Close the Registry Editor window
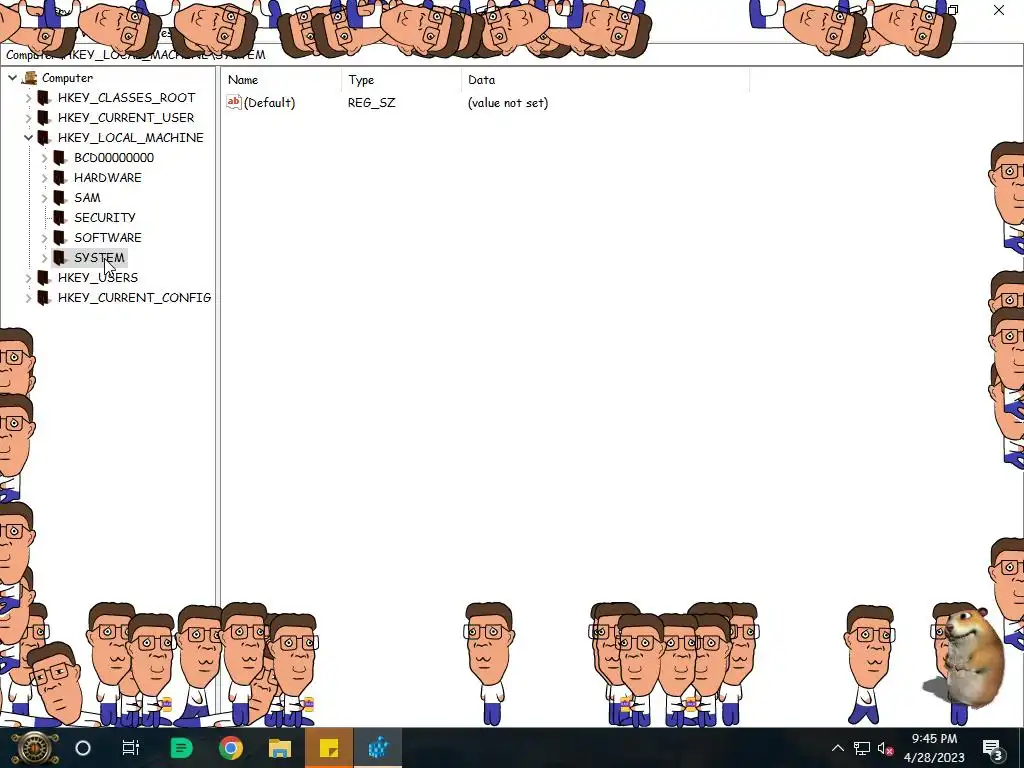This screenshot has width=1024, height=768. pyautogui.click(x=999, y=10)
